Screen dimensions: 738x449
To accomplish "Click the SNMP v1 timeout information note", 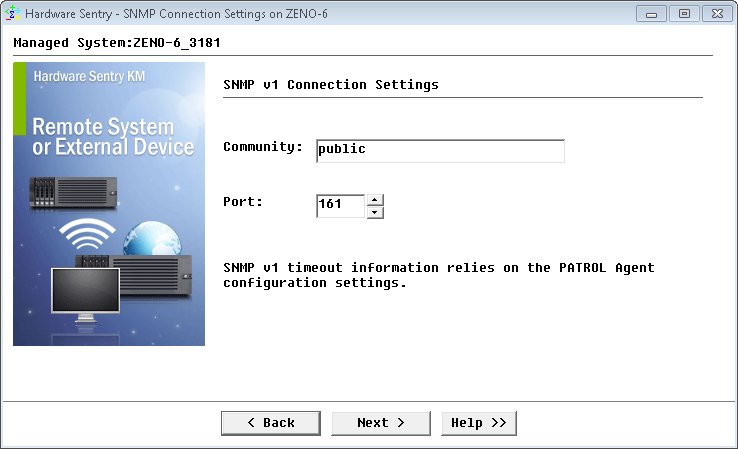I will tap(438, 275).
